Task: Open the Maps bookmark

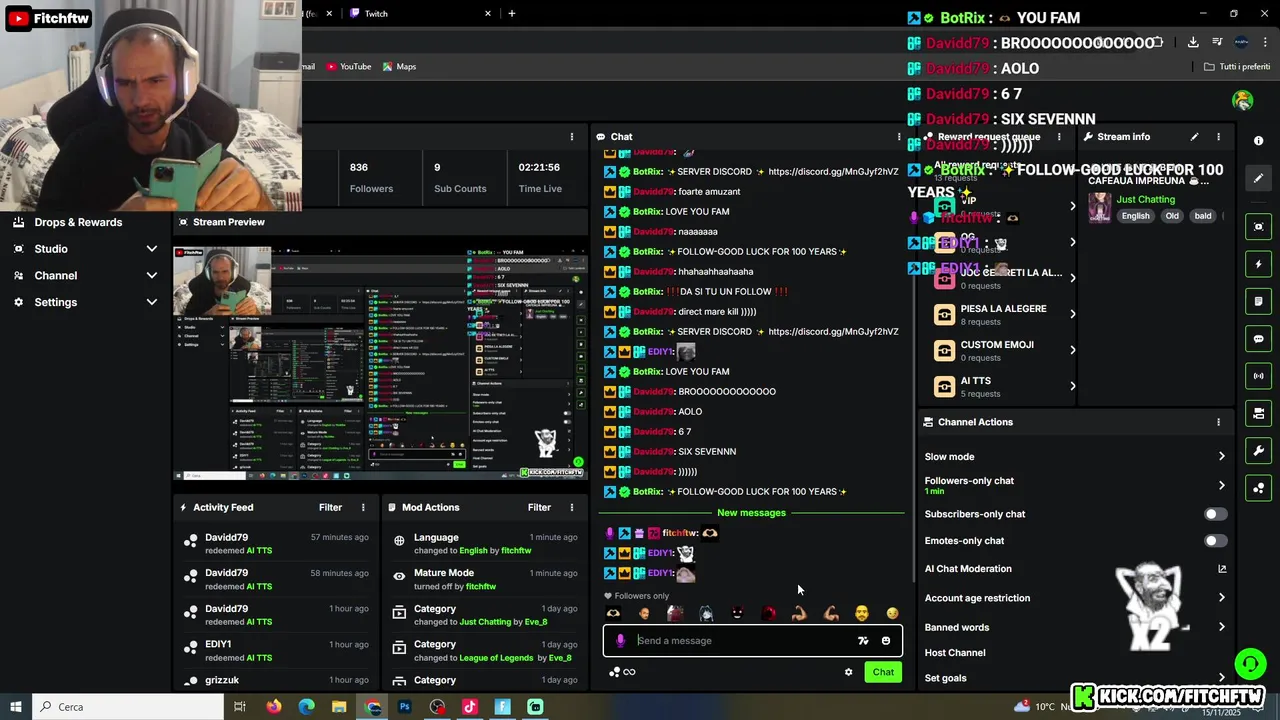Action: 399,67
